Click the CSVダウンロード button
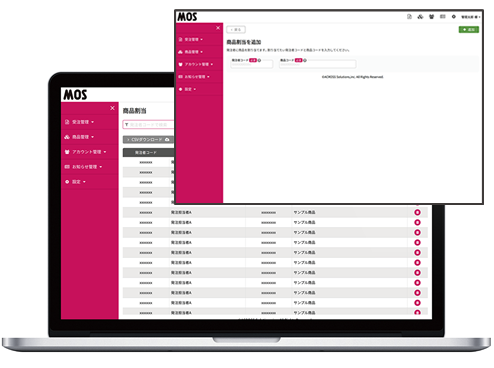Viewport: 494px width, 368px height. coord(148,139)
